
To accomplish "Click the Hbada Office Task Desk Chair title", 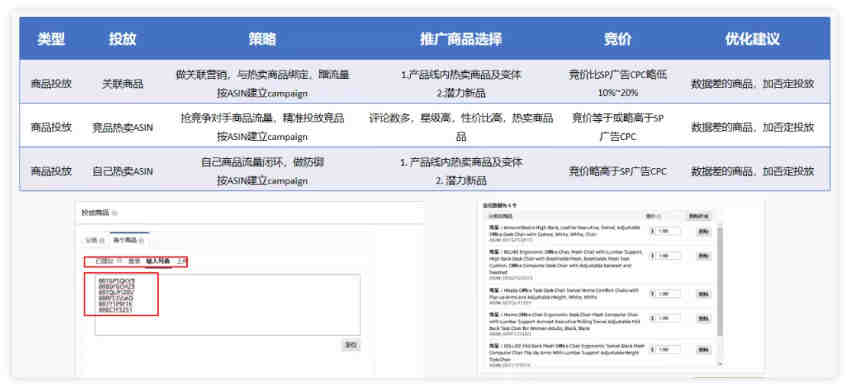I will [x=563, y=294].
